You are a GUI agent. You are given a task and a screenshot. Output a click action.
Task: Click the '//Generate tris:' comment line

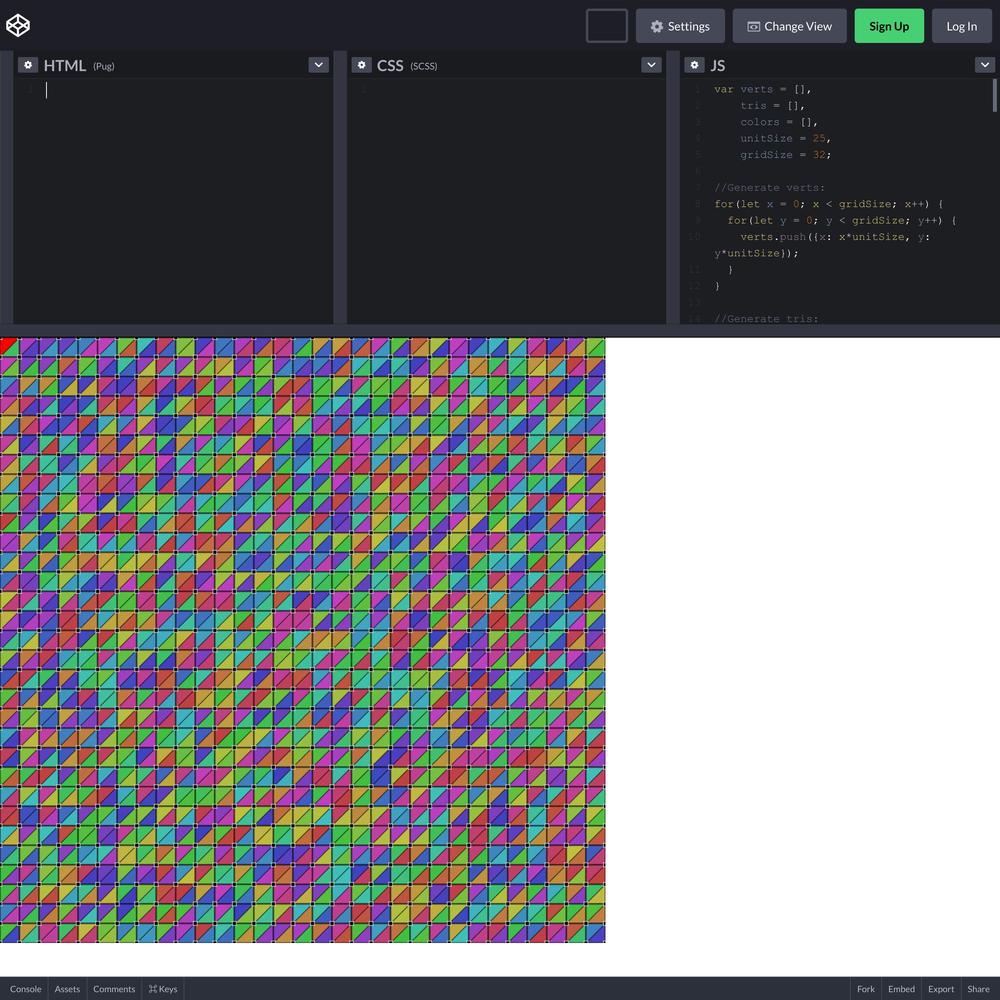(x=766, y=318)
